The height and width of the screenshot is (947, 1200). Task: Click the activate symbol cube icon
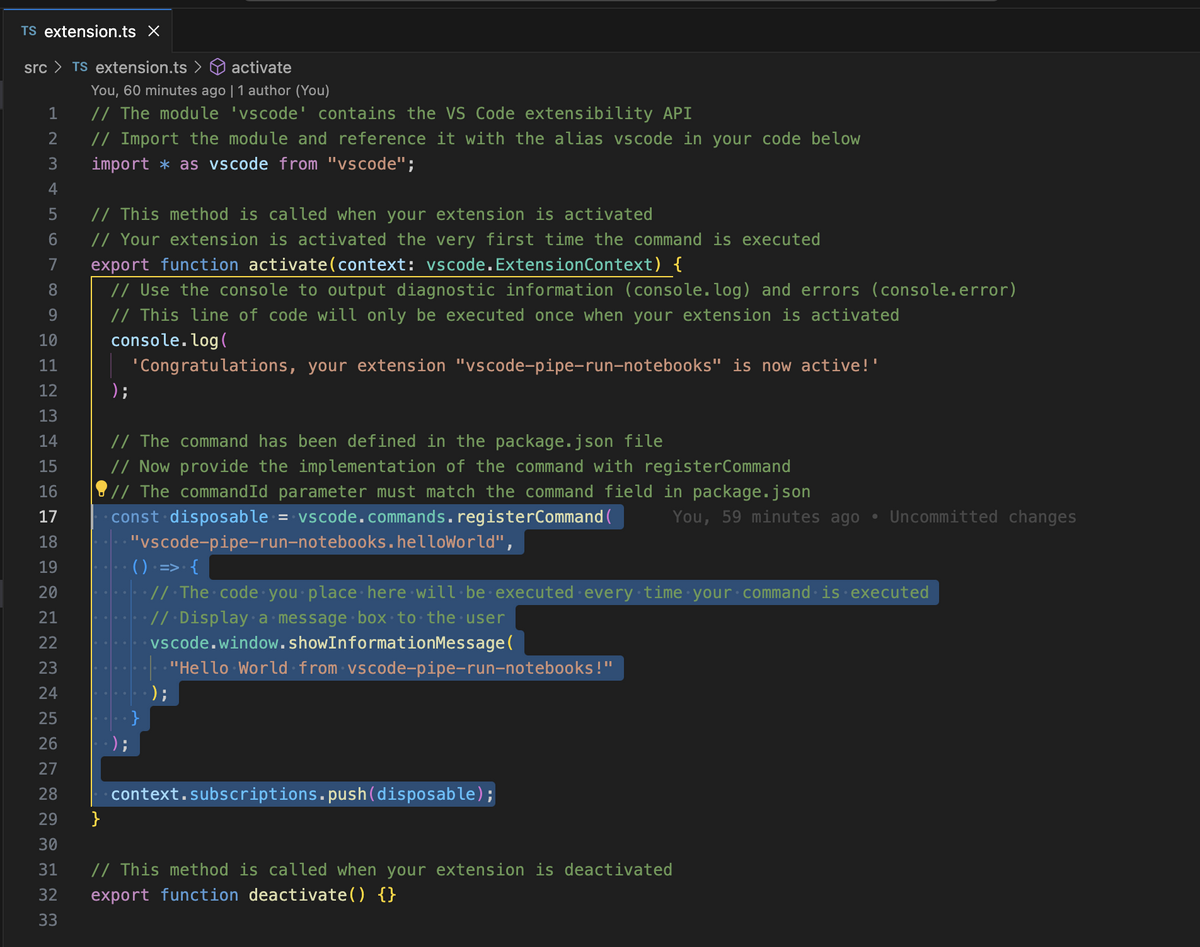tap(217, 67)
